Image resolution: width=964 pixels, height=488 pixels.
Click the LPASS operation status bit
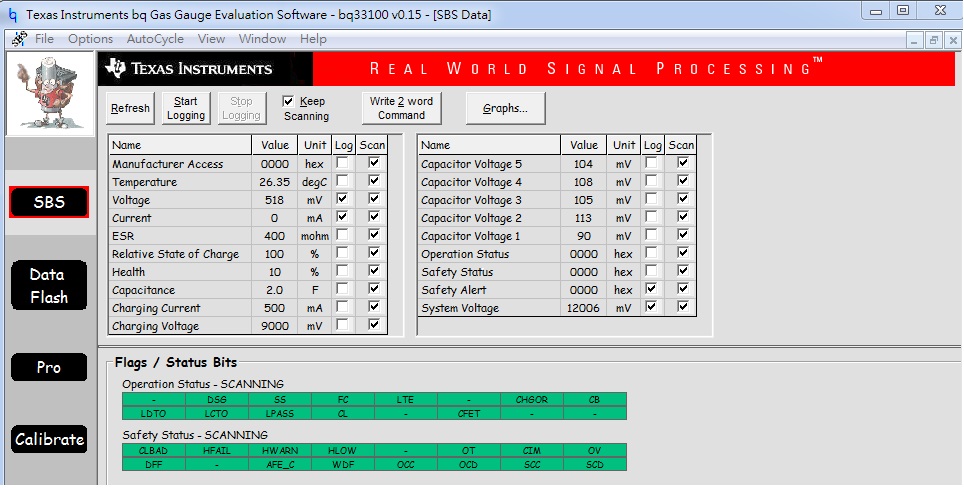click(x=280, y=414)
